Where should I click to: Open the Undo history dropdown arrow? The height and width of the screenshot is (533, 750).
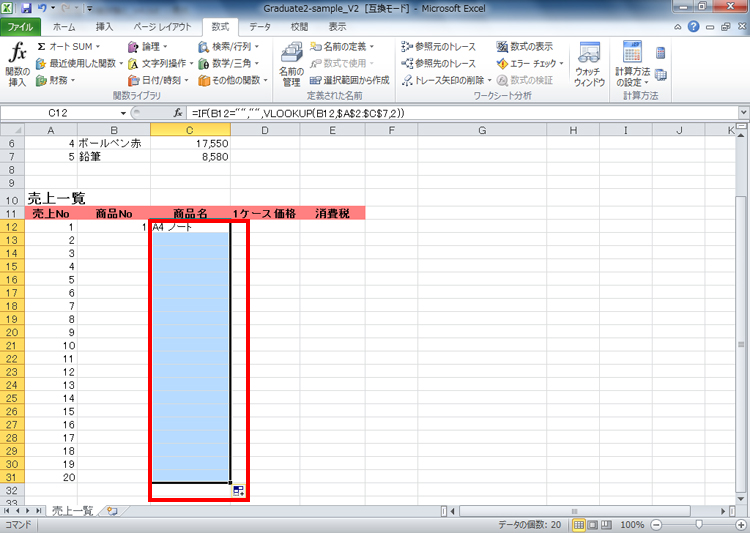(53, 8)
